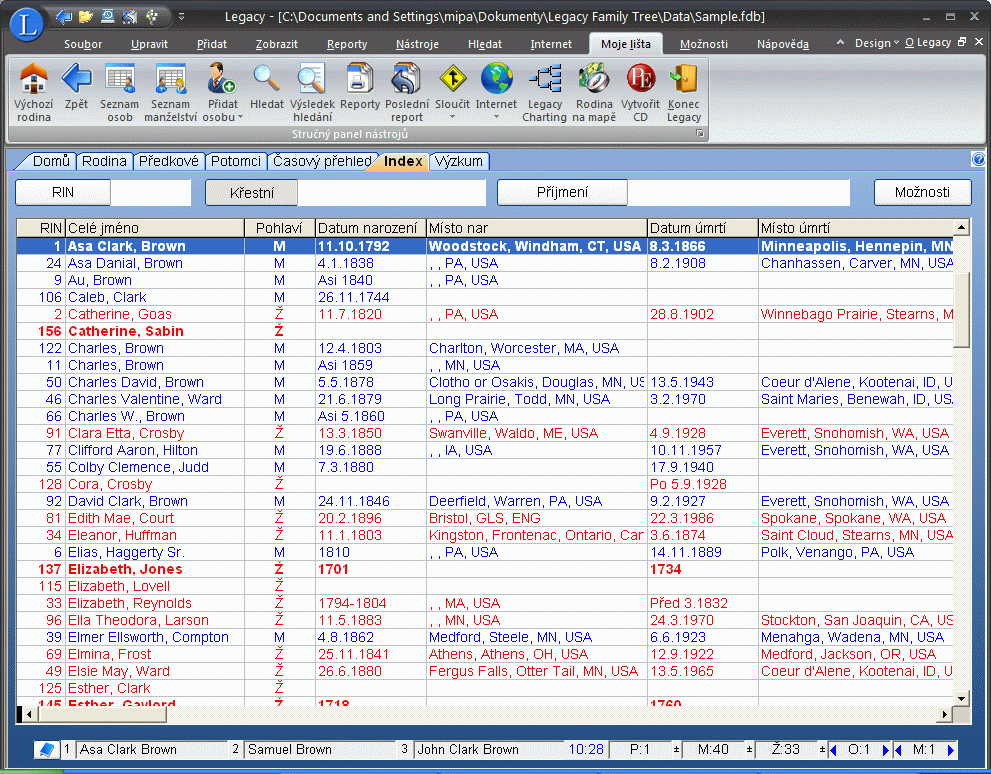The image size is (991, 774).
Task: Click in the Křestní given name field
Action: (x=392, y=193)
